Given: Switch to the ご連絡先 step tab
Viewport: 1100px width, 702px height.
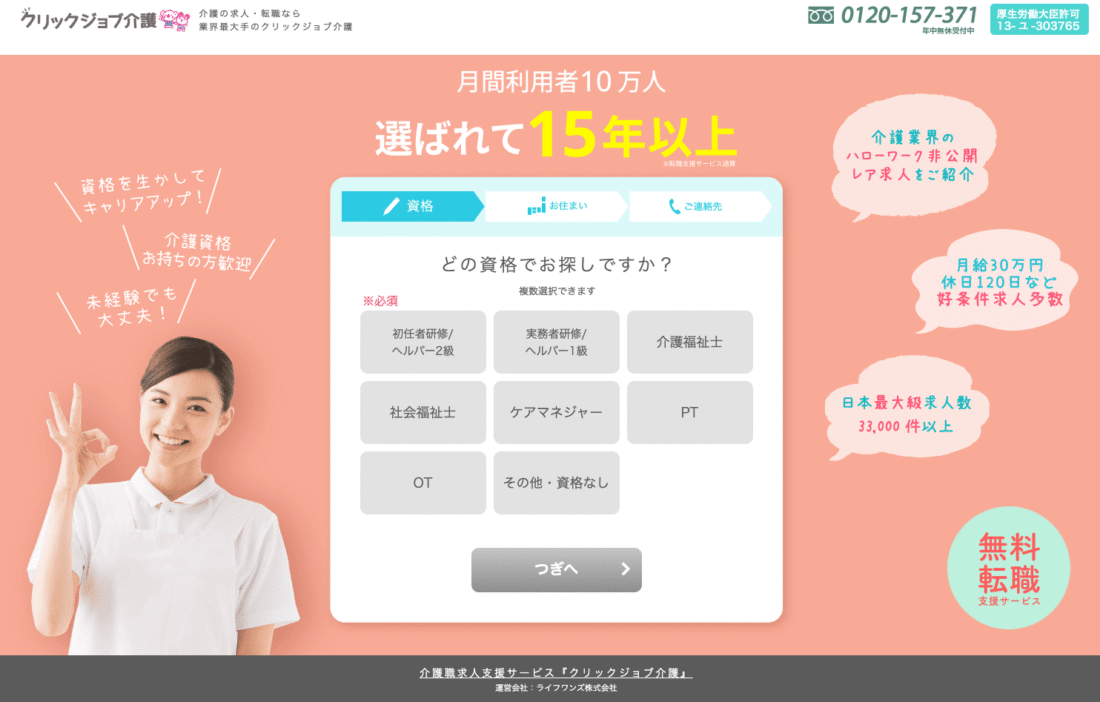Looking at the screenshot, I should (x=700, y=206).
